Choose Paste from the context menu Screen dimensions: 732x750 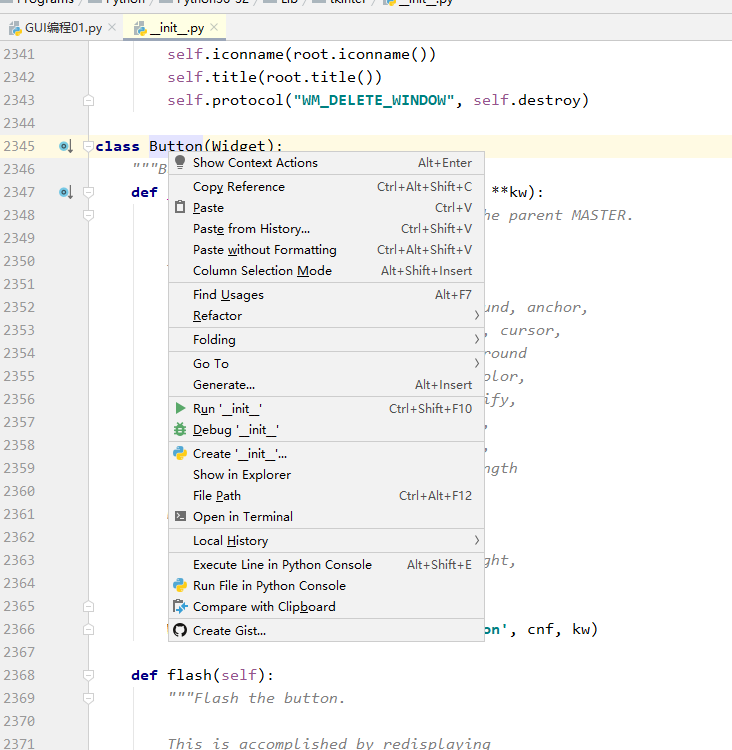326,208
